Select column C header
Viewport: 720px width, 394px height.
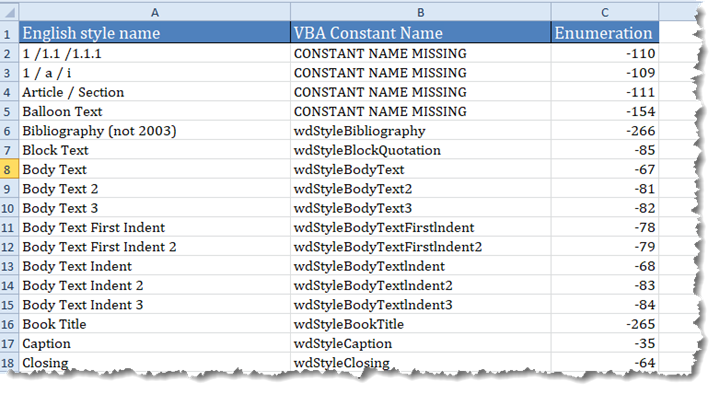click(605, 12)
